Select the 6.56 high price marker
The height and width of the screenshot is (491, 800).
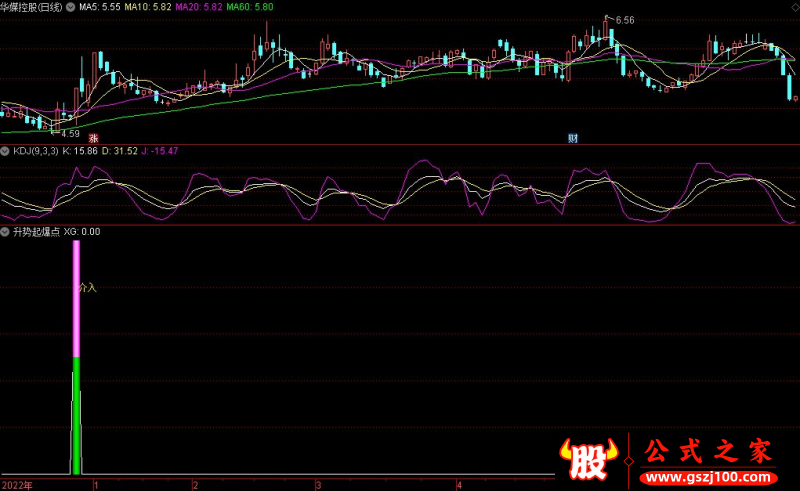tap(624, 20)
